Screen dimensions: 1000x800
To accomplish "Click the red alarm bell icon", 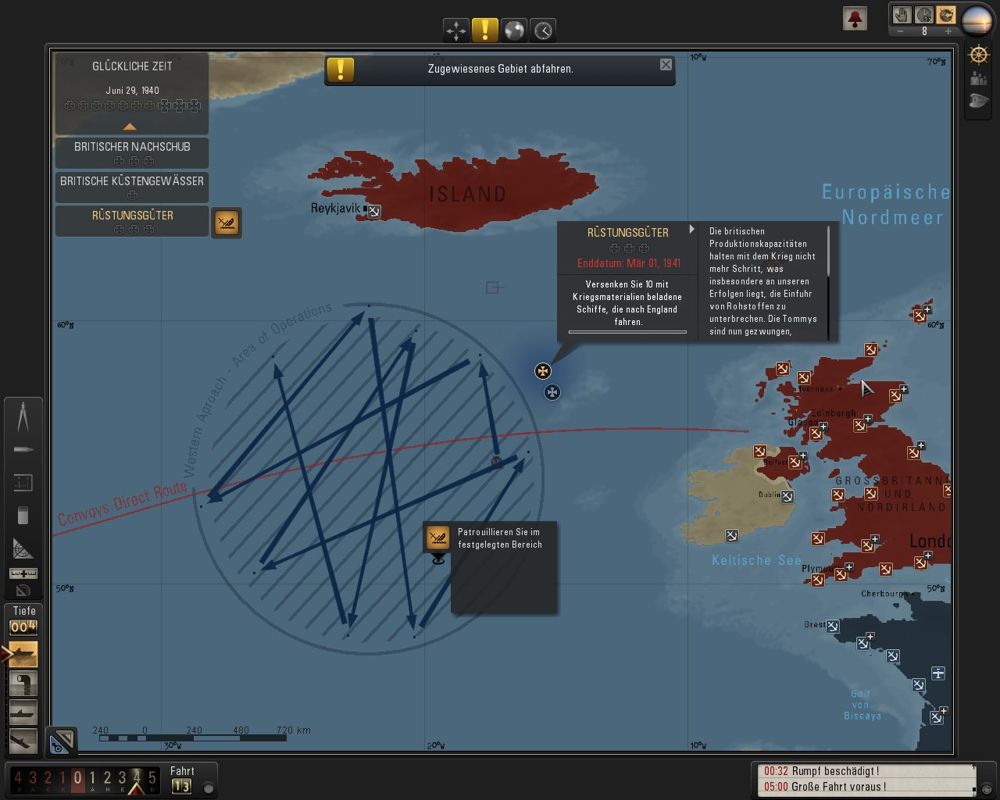I will coord(854,19).
